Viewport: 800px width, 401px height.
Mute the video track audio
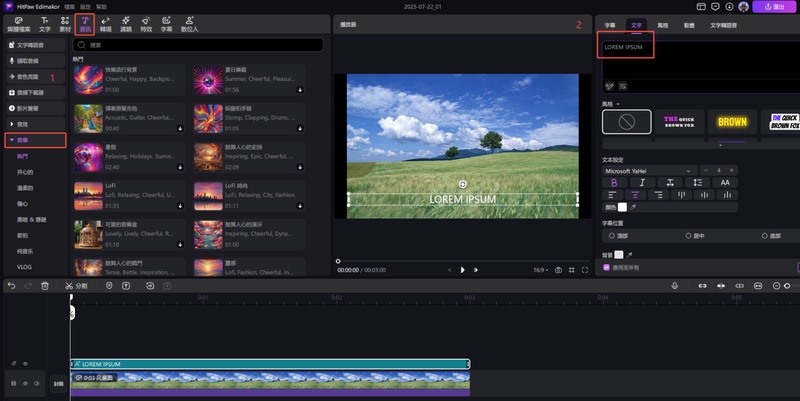pos(36,383)
